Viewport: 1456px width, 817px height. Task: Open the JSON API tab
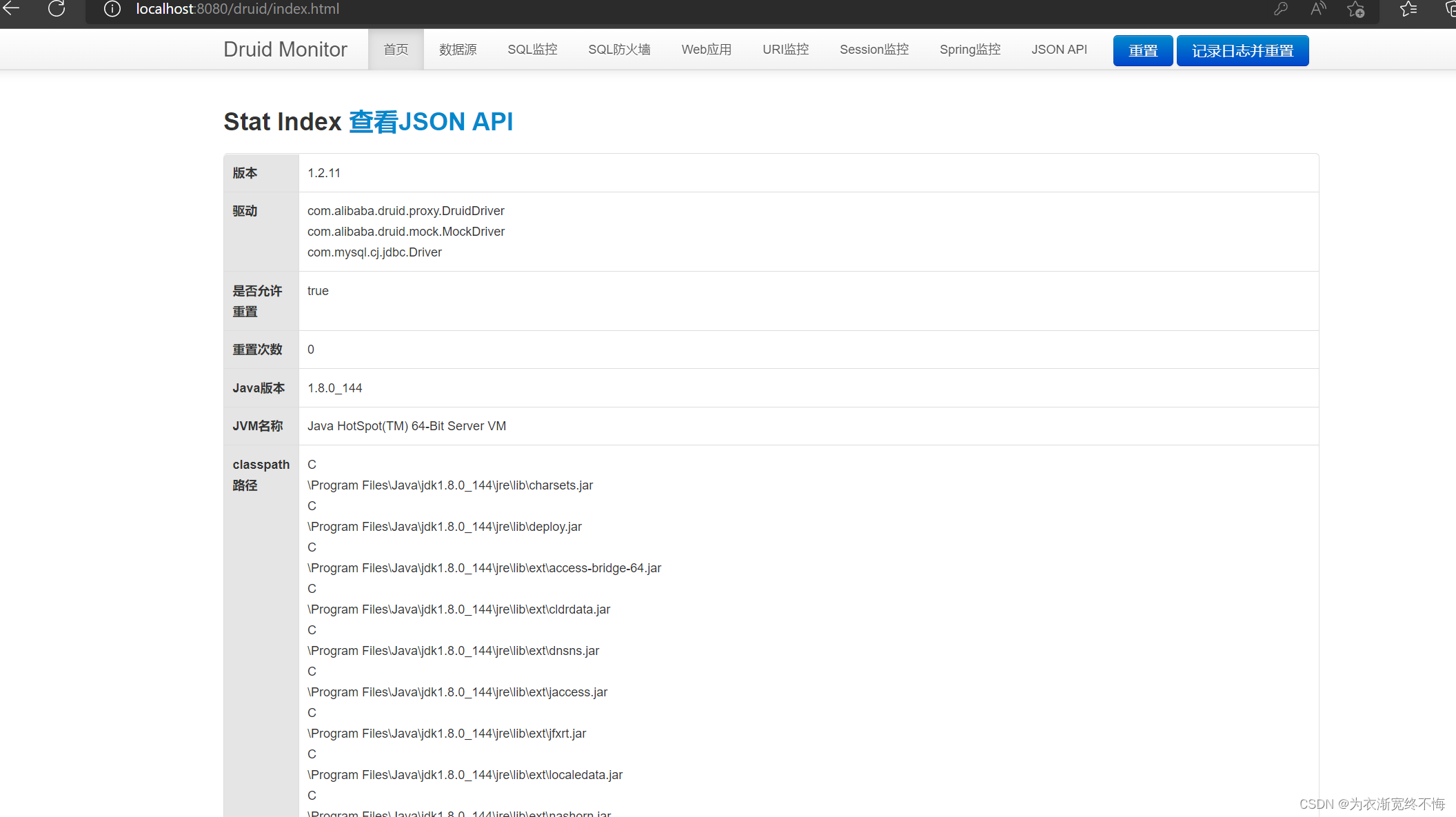pyautogui.click(x=1059, y=50)
